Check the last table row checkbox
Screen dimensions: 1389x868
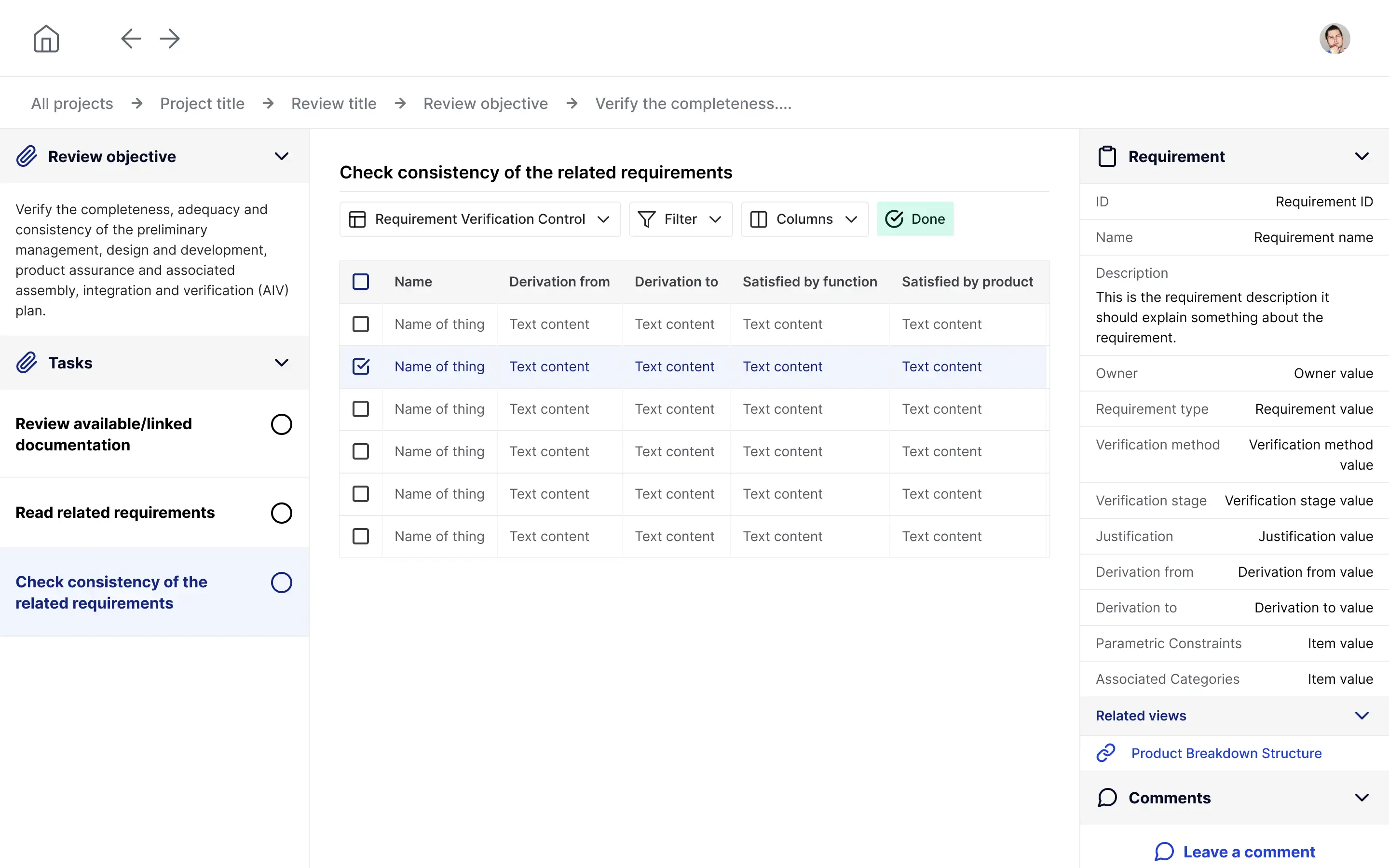(360, 537)
